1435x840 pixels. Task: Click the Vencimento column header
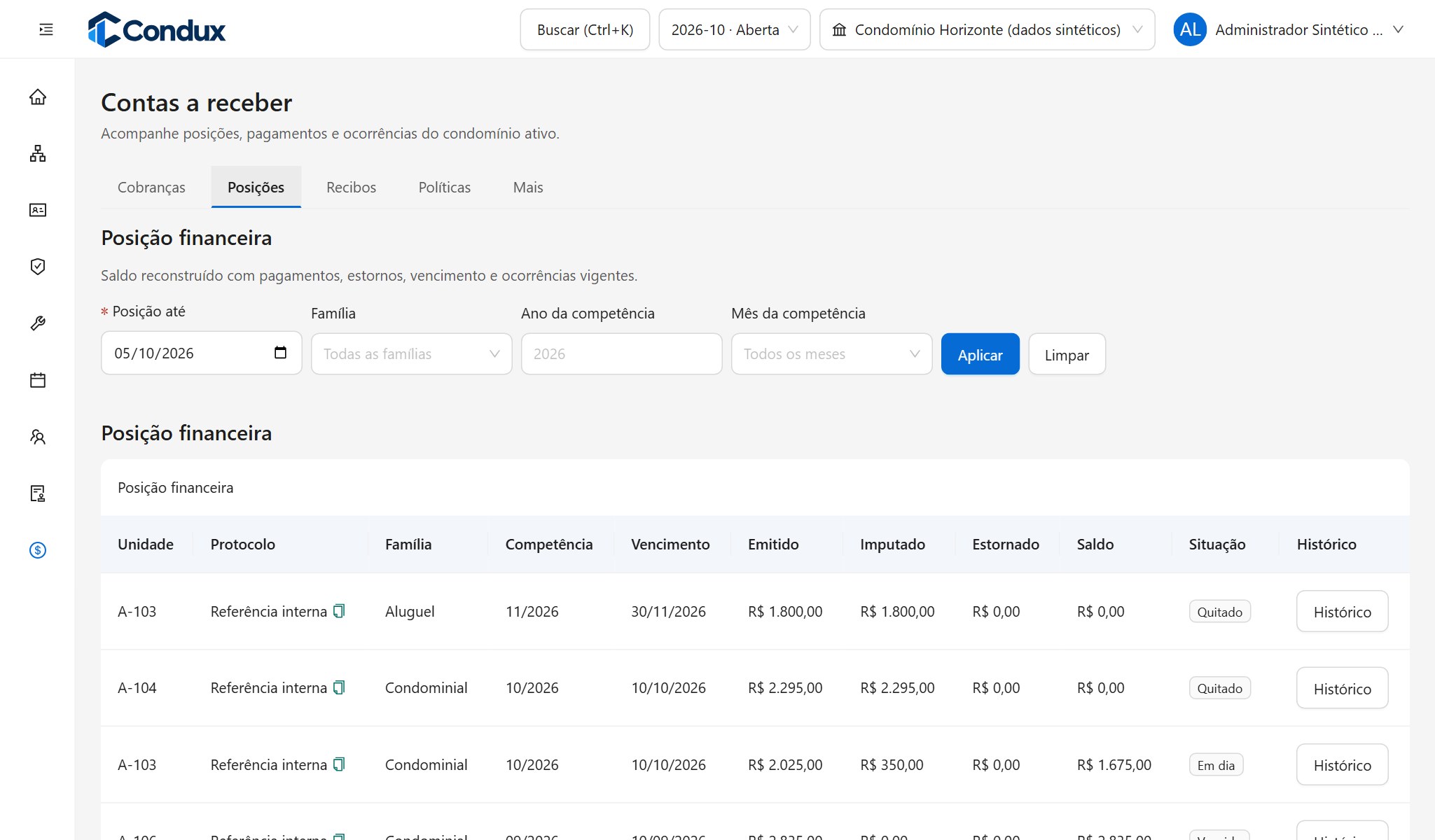point(670,545)
